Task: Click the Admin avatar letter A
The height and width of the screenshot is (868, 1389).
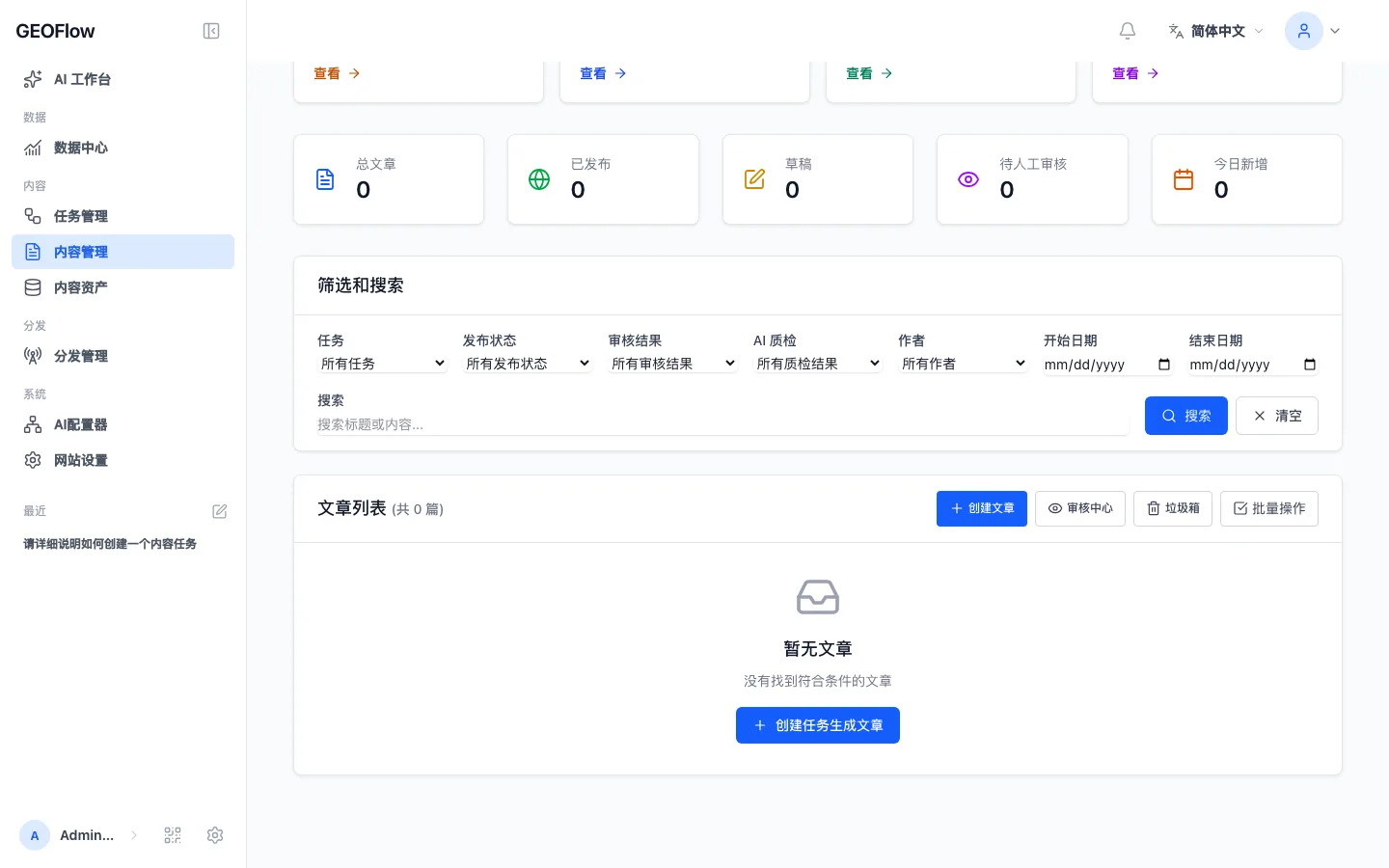Action: click(x=35, y=835)
